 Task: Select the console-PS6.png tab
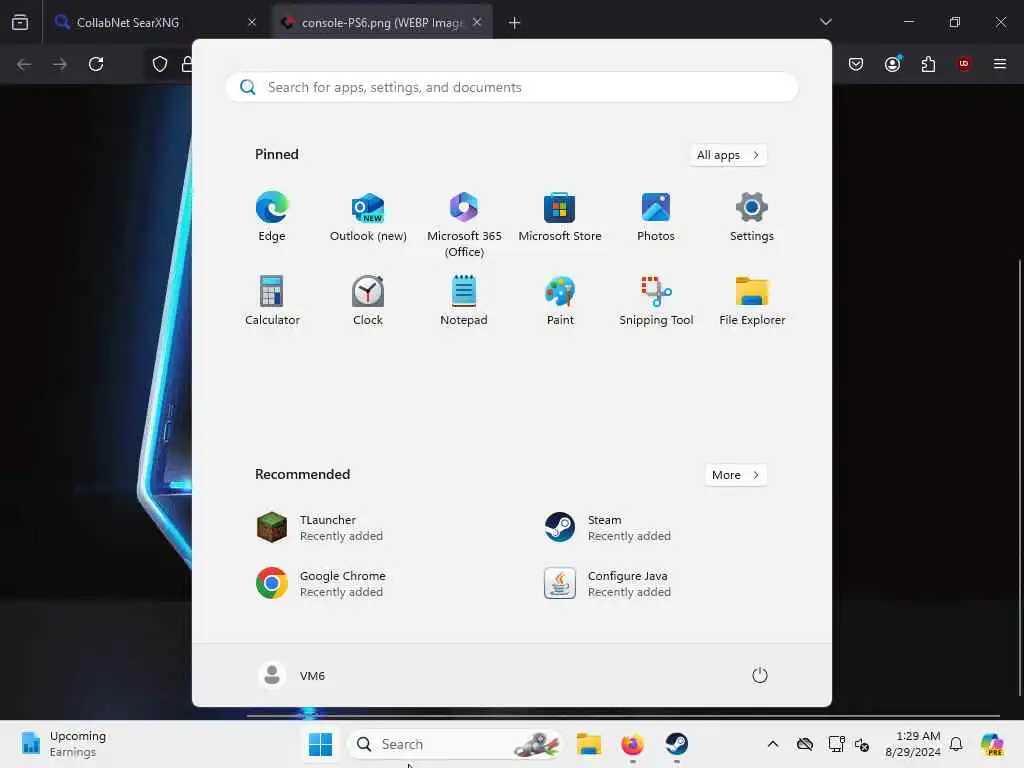tap(383, 22)
